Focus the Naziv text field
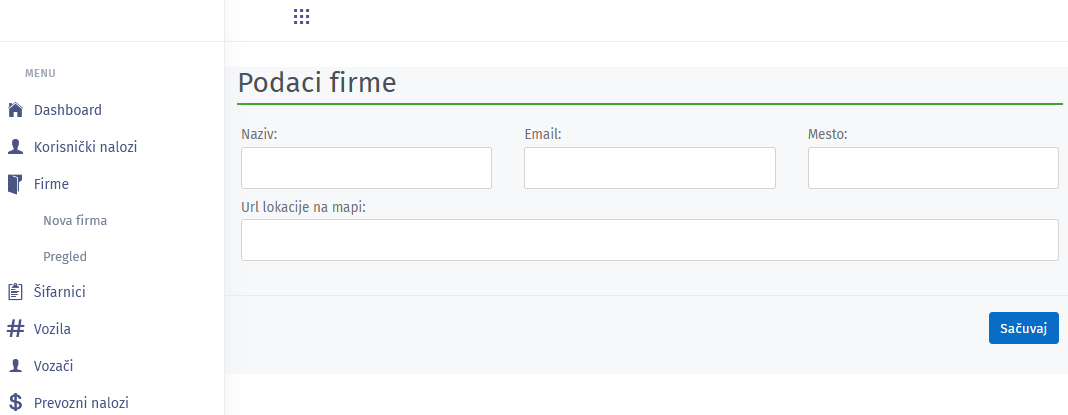 tap(366, 168)
